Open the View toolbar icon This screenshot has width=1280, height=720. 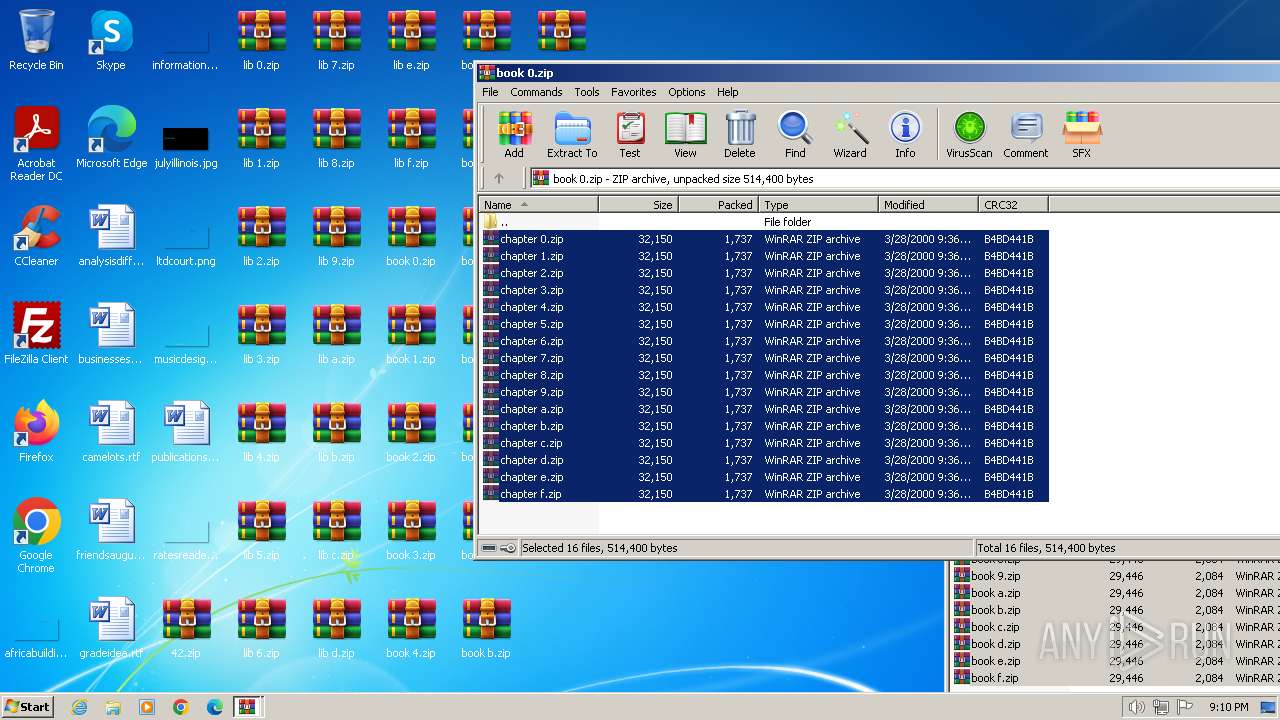pos(685,135)
